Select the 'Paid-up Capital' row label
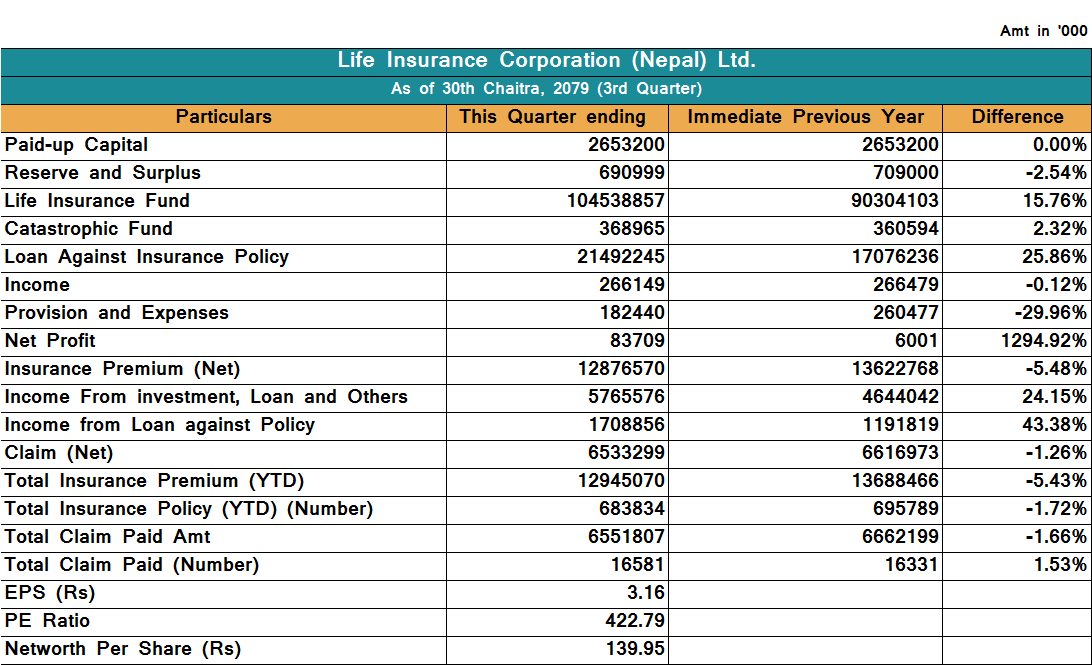Viewport: 1092px width, 665px height. pos(77,145)
